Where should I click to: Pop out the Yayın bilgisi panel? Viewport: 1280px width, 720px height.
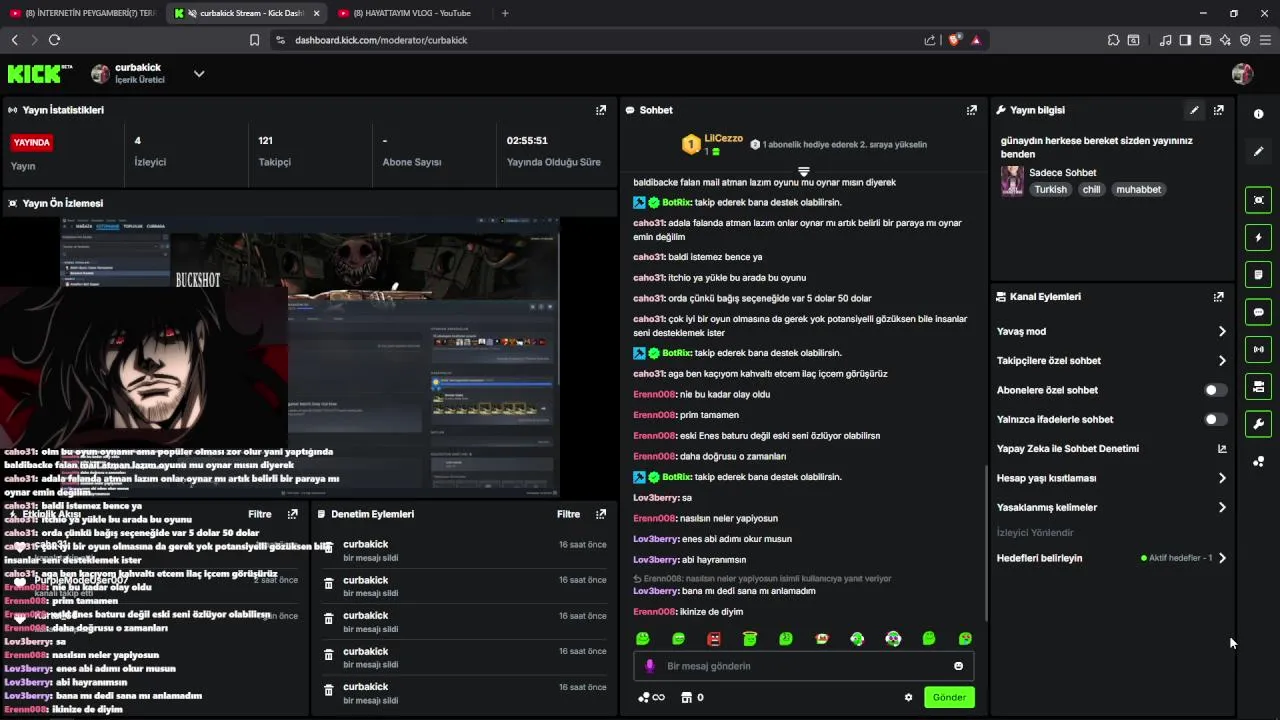click(1218, 110)
